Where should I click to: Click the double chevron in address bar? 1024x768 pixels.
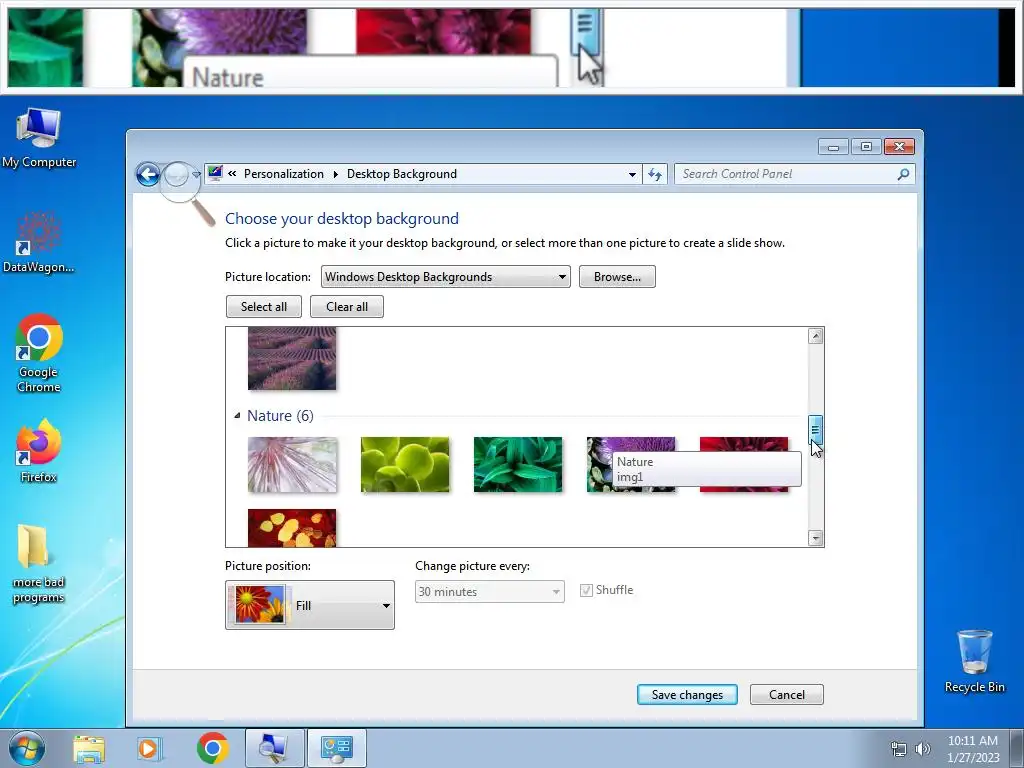point(232,174)
